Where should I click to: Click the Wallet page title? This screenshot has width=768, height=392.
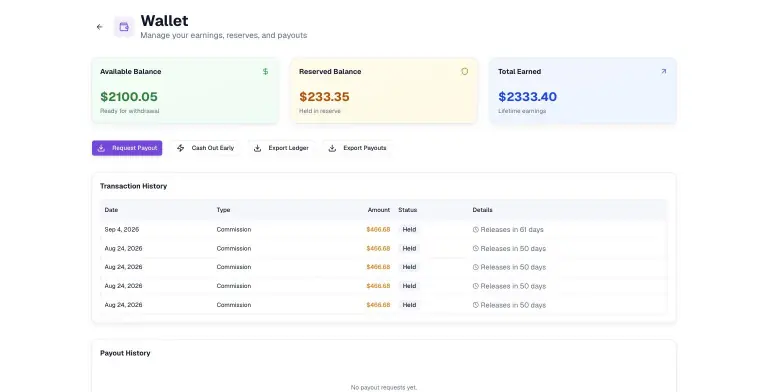click(x=165, y=21)
